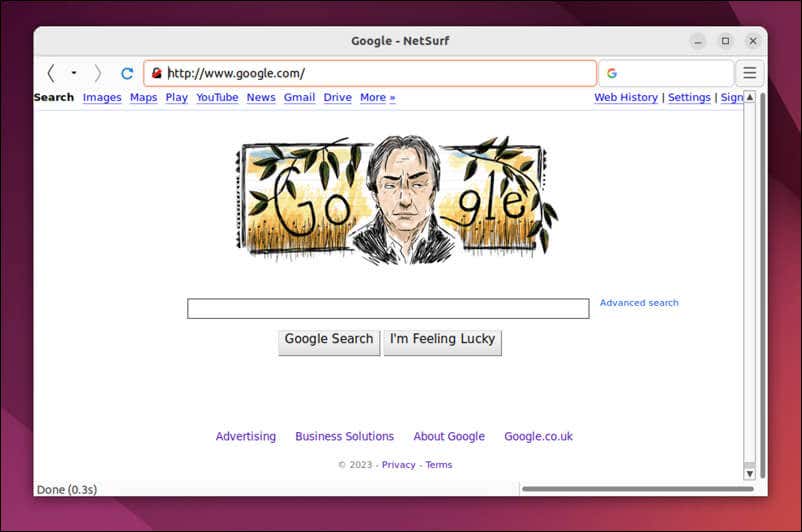802x532 pixels.
Task: Open the Settings link
Action: [689, 97]
